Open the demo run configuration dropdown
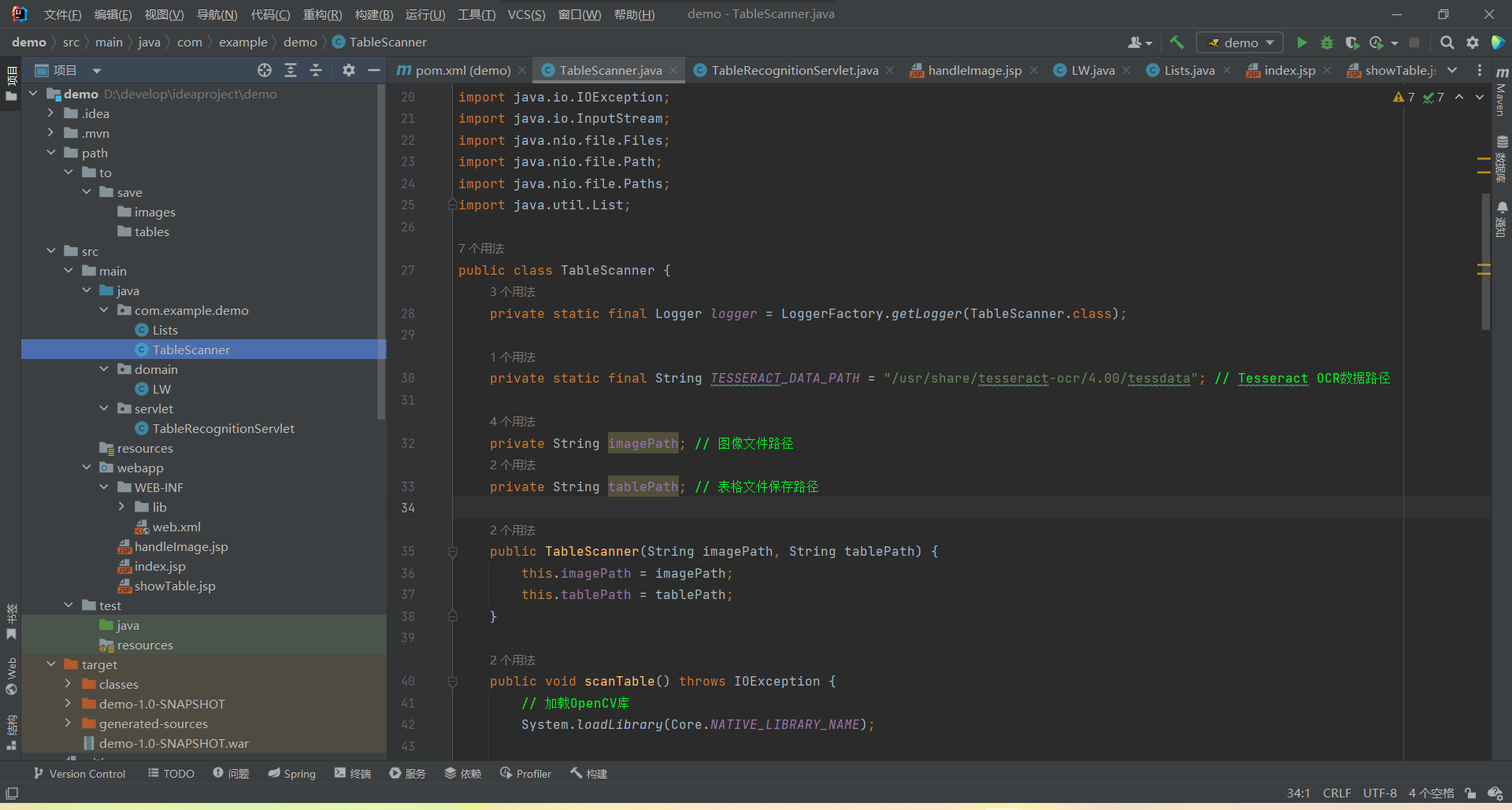The height and width of the screenshot is (810, 1512). point(1240,43)
